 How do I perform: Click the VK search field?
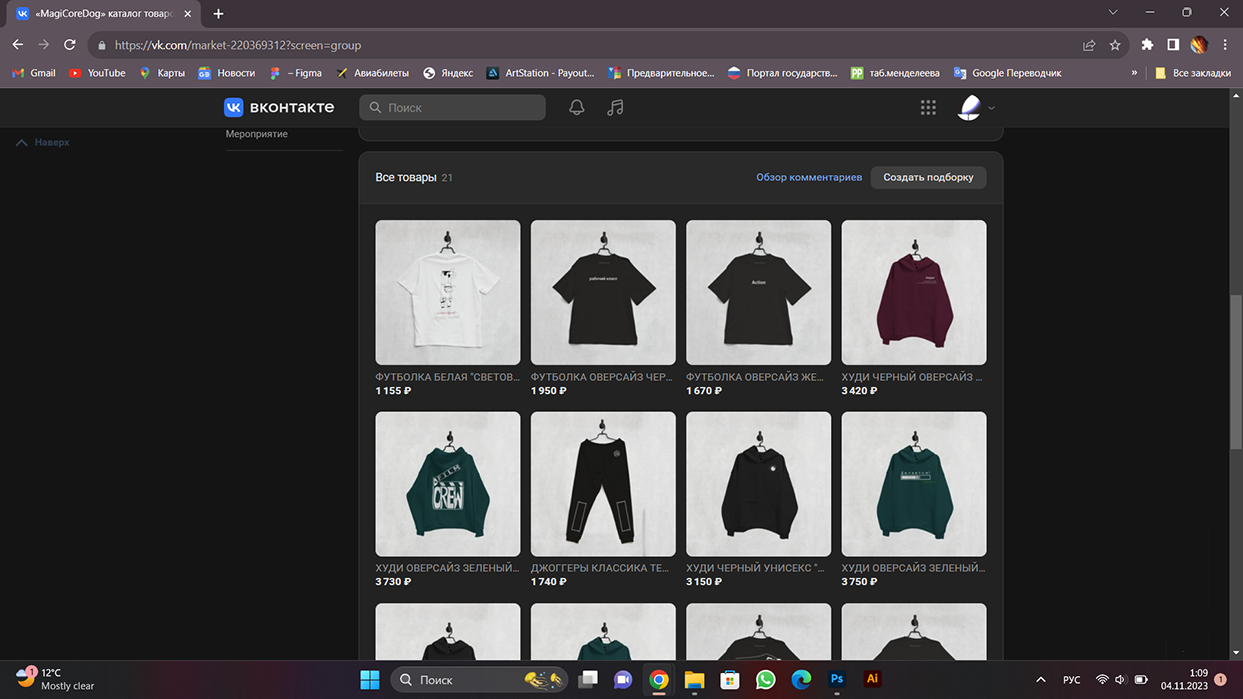click(453, 108)
